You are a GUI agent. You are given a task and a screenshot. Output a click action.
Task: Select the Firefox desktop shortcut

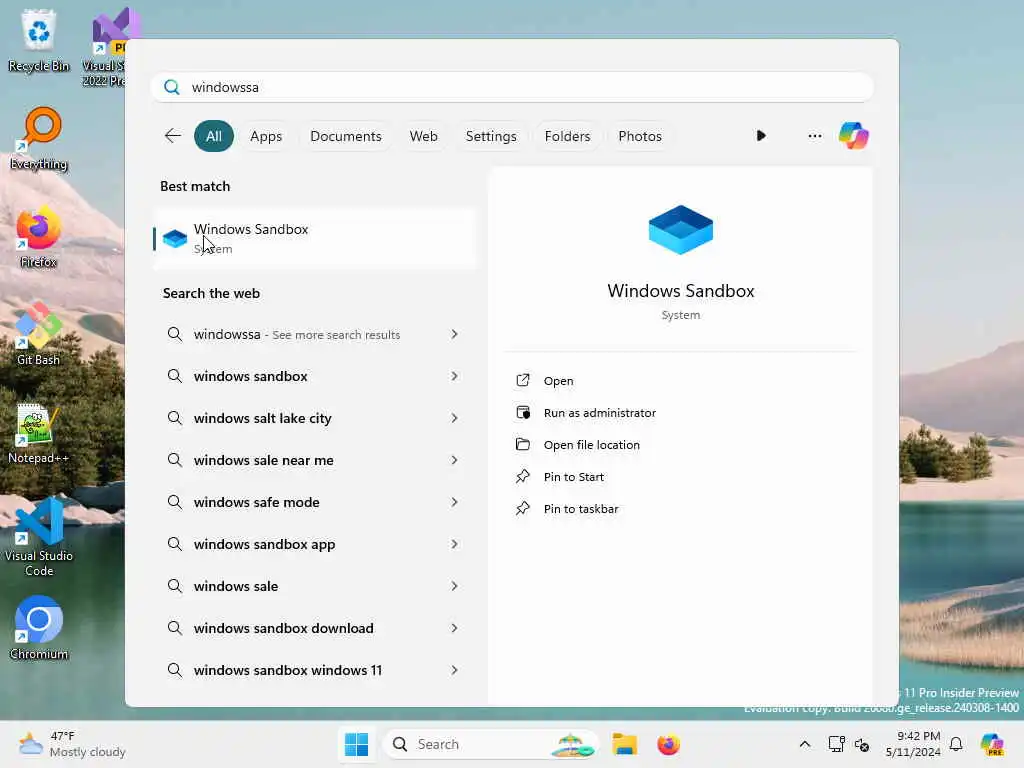[39, 237]
